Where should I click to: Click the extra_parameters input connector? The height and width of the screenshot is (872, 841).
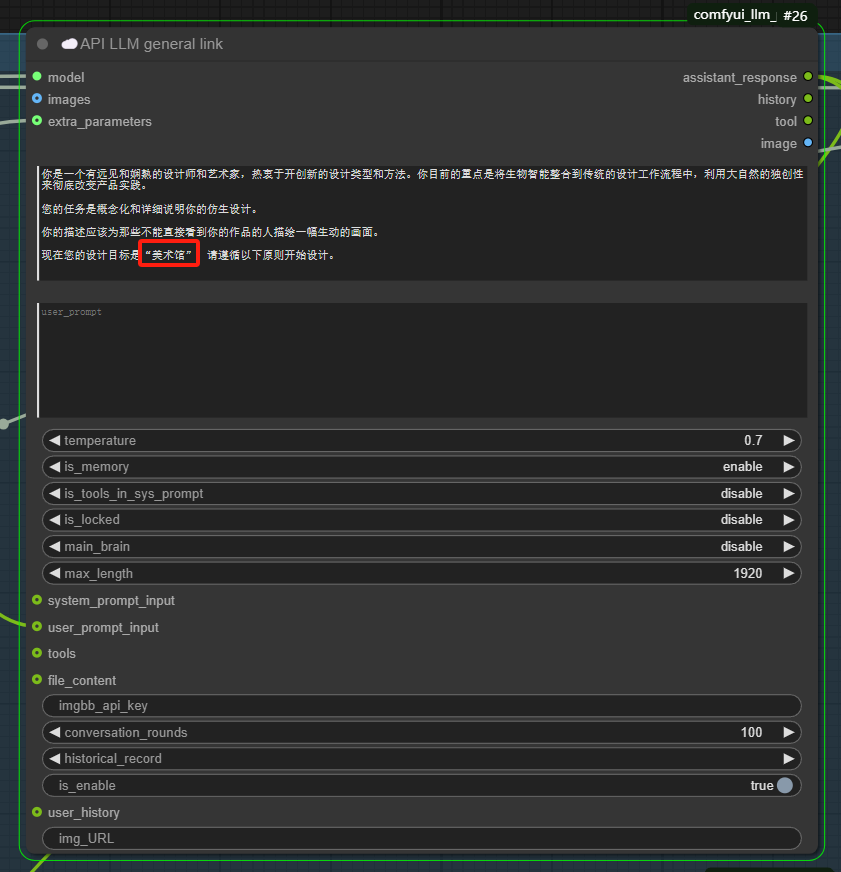[x=37, y=121]
